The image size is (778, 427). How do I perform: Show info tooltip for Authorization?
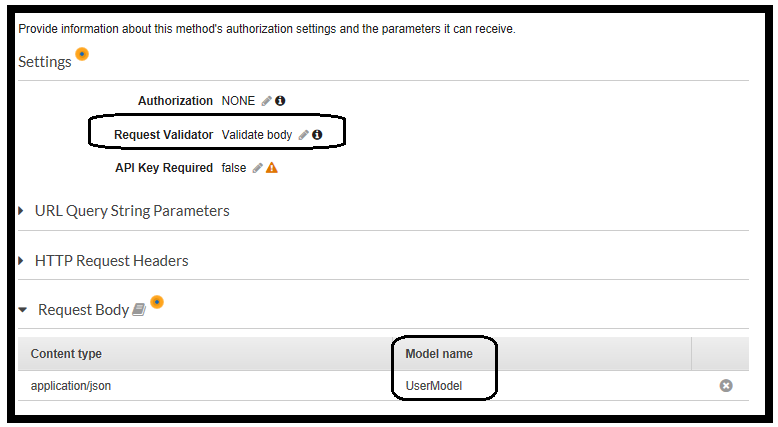280,101
